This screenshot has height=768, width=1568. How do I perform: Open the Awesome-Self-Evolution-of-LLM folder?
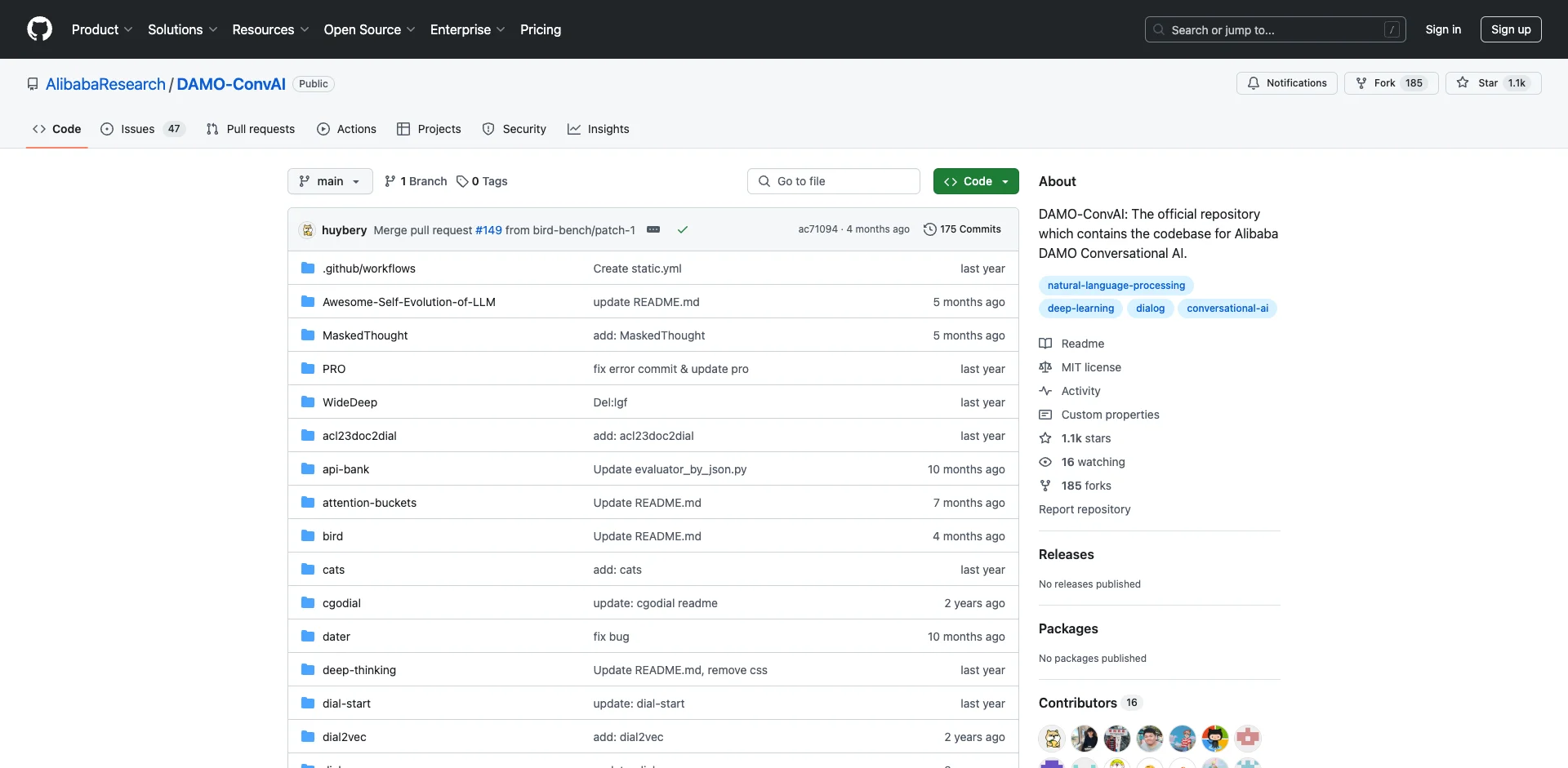pyautogui.click(x=409, y=302)
